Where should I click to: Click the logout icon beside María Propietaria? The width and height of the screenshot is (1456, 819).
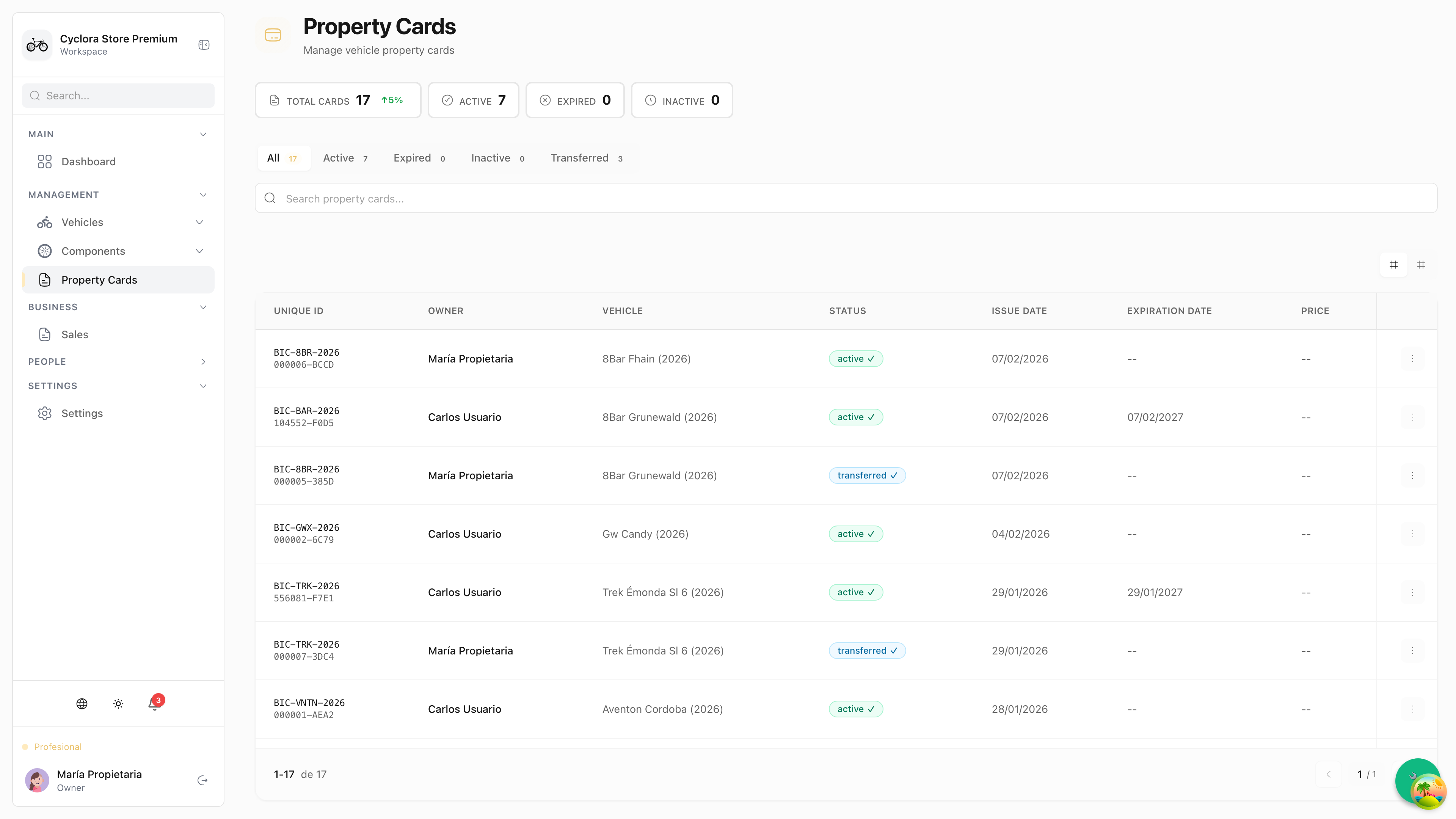(202, 781)
